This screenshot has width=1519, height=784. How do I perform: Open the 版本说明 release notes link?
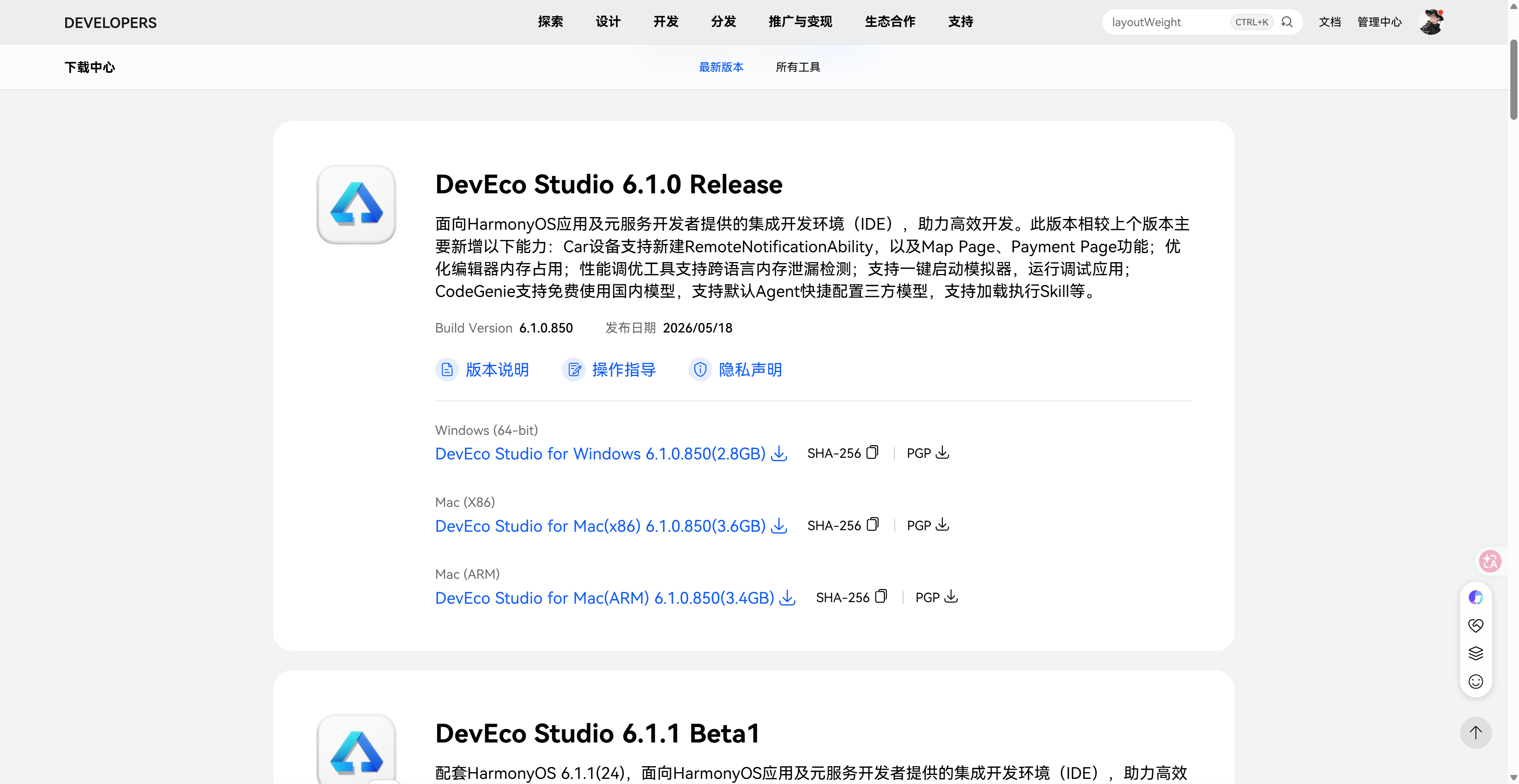(497, 370)
